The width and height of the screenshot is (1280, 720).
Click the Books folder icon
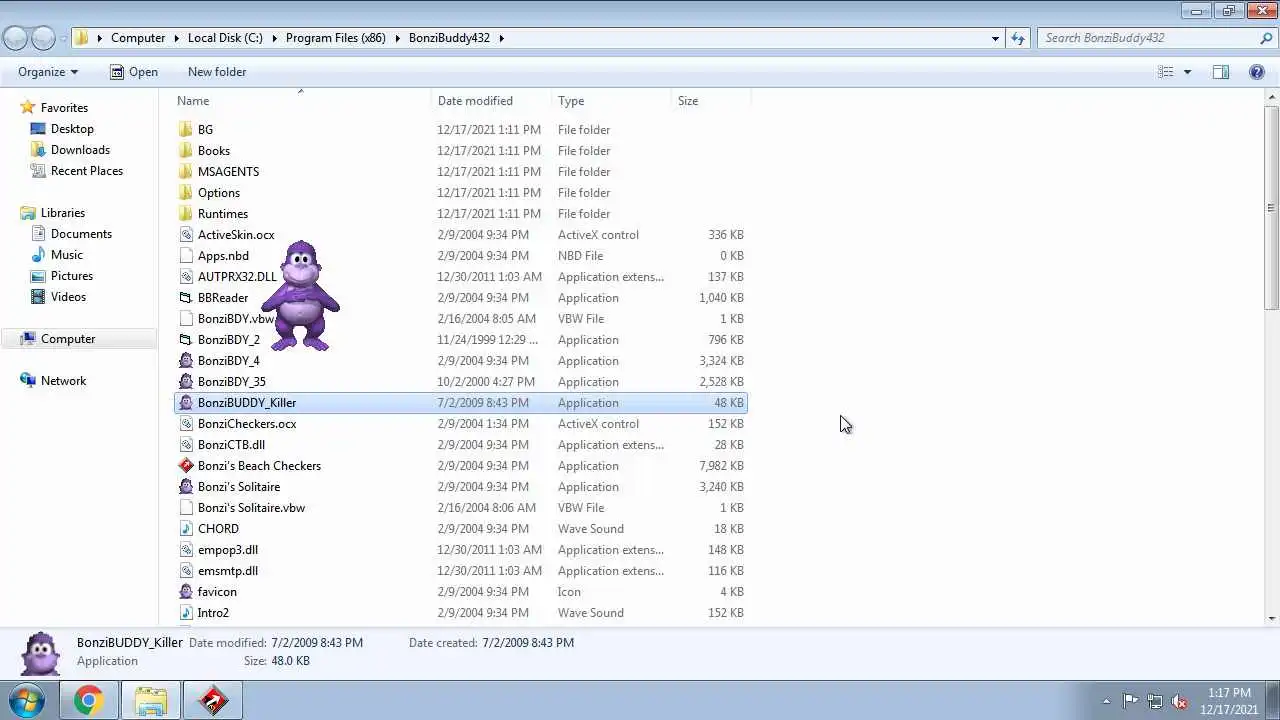(x=185, y=150)
